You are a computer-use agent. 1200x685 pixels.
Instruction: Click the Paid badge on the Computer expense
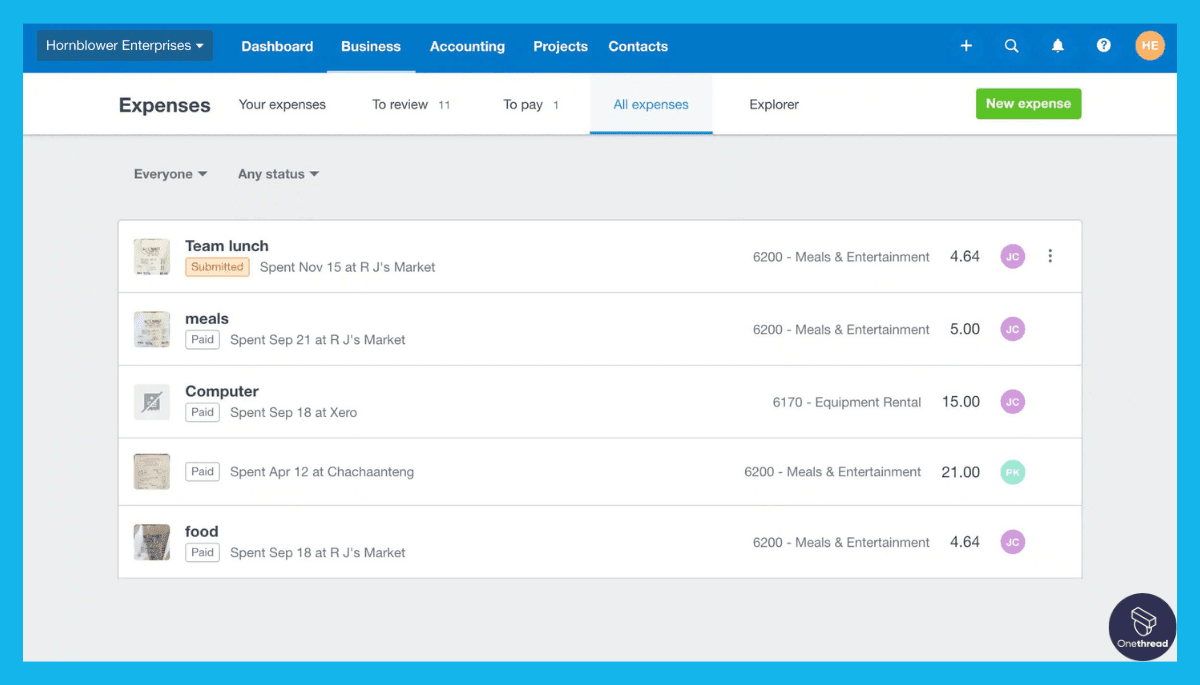tap(202, 412)
